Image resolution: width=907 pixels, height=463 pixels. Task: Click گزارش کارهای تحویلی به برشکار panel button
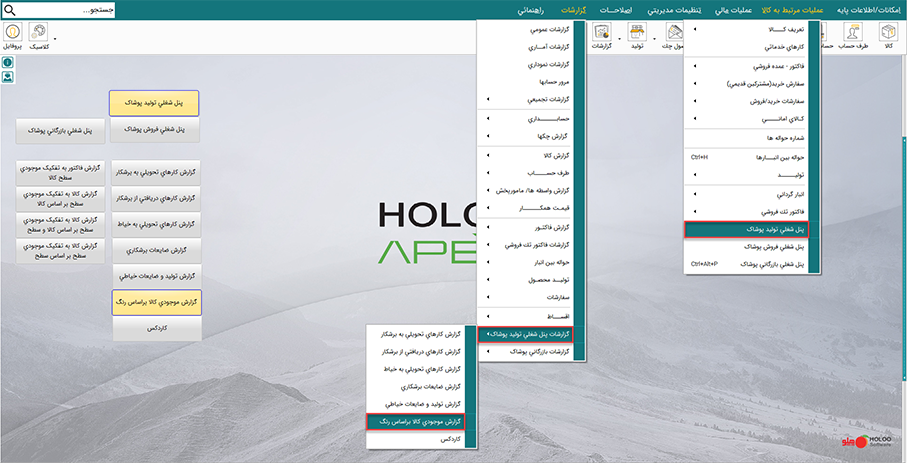(156, 172)
